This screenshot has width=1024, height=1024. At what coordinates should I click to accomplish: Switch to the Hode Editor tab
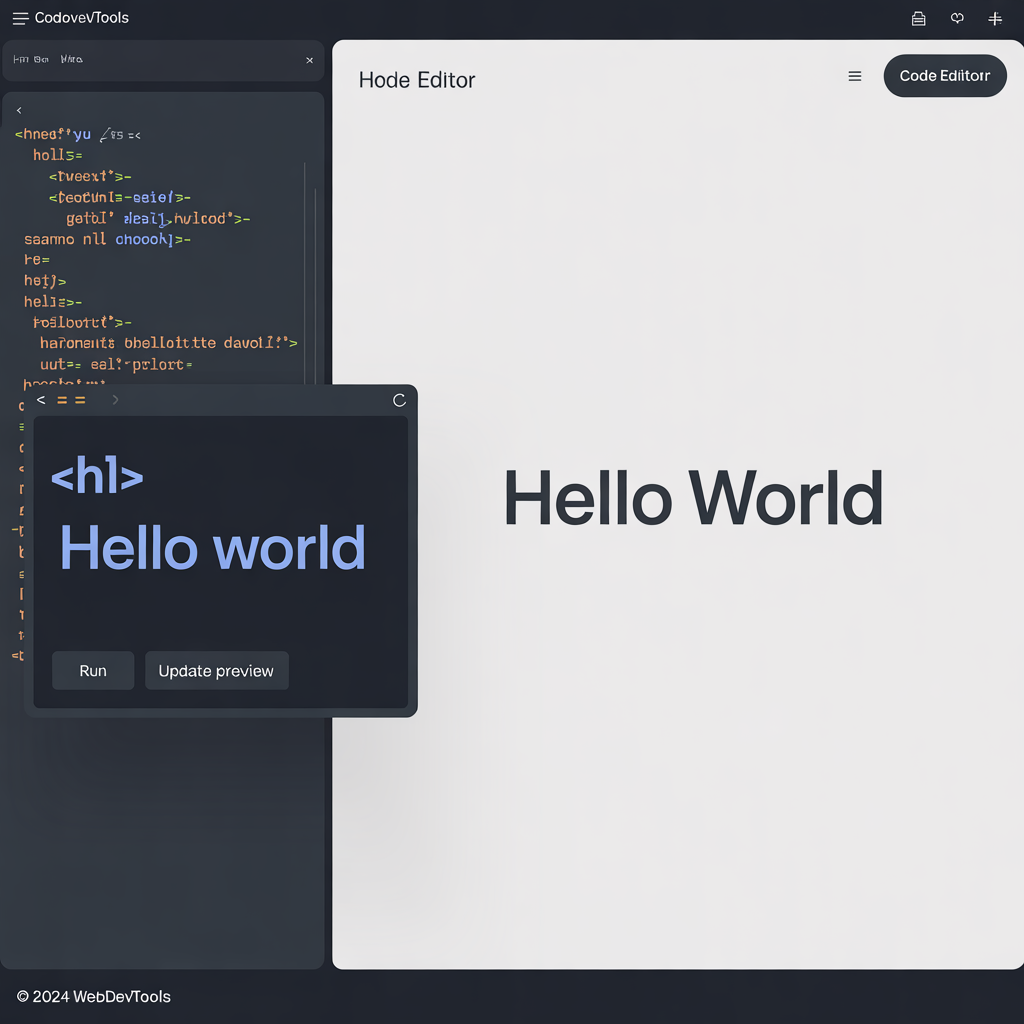(x=417, y=80)
